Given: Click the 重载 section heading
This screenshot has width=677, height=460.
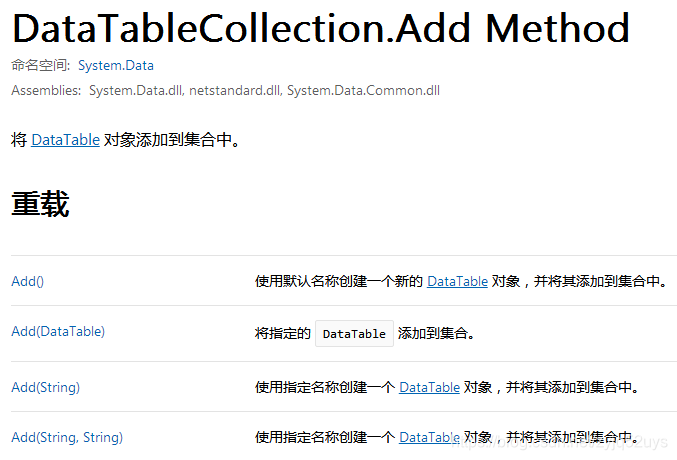Looking at the screenshot, I should coord(40,204).
